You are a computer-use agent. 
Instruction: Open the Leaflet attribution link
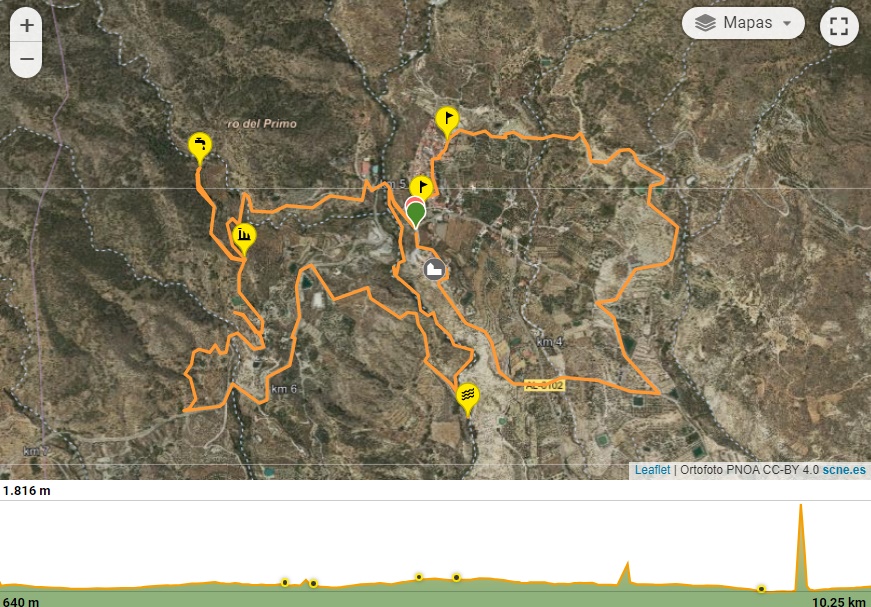tap(652, 470)
